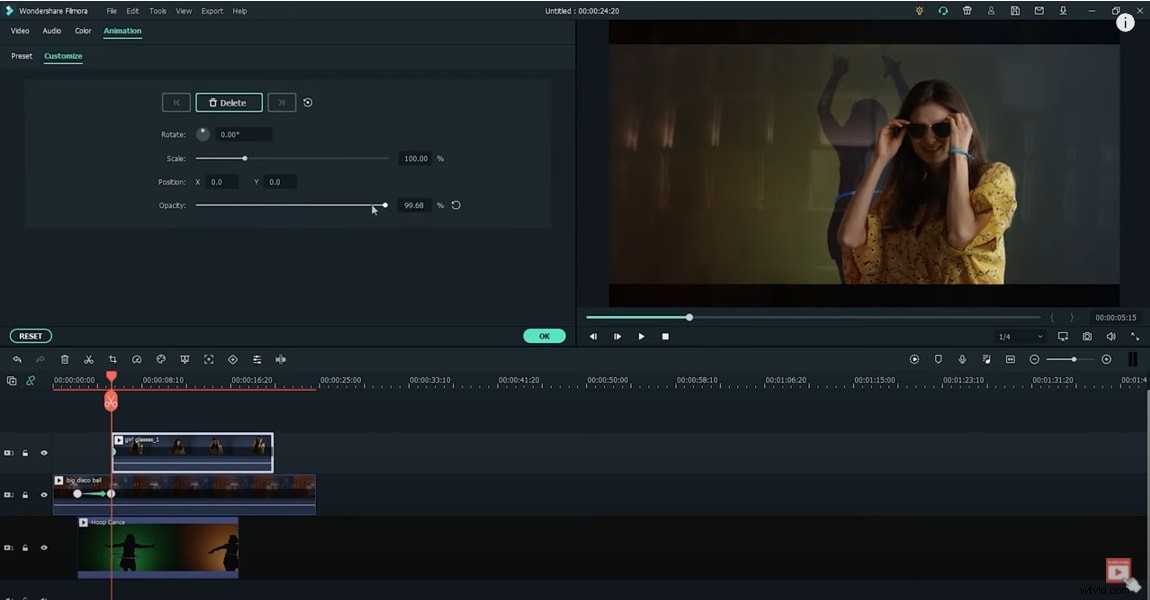
Task: Open Color correction from the timeline toolbar
Action: (161, 359)
